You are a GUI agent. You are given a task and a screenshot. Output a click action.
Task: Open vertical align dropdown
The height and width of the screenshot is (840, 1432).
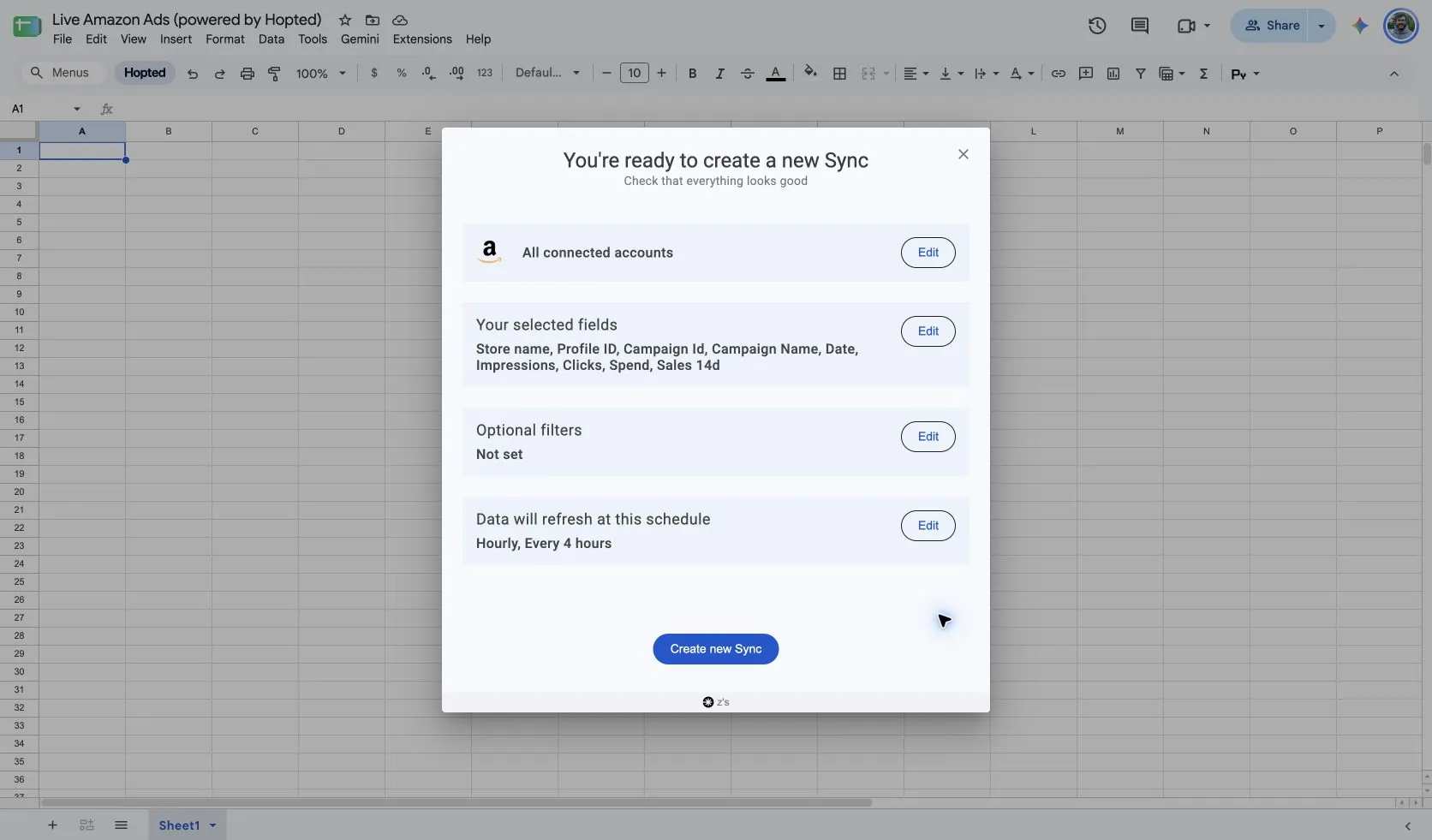tap(951, 74)
